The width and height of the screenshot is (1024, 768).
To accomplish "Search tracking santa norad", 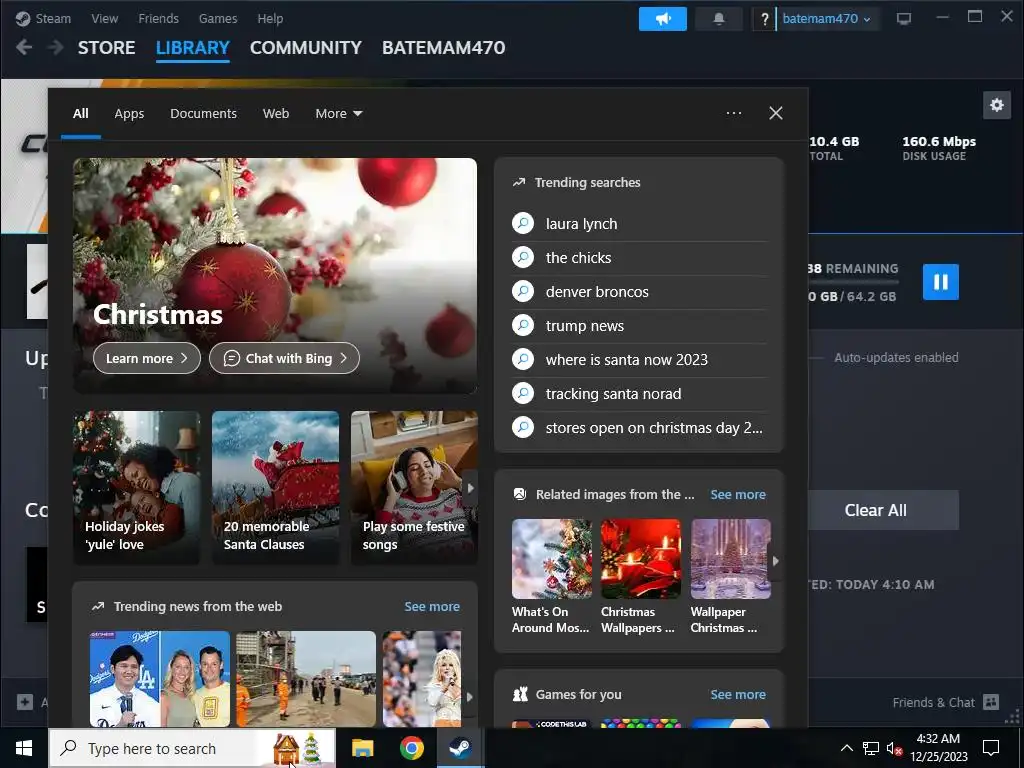I will 639,394.
